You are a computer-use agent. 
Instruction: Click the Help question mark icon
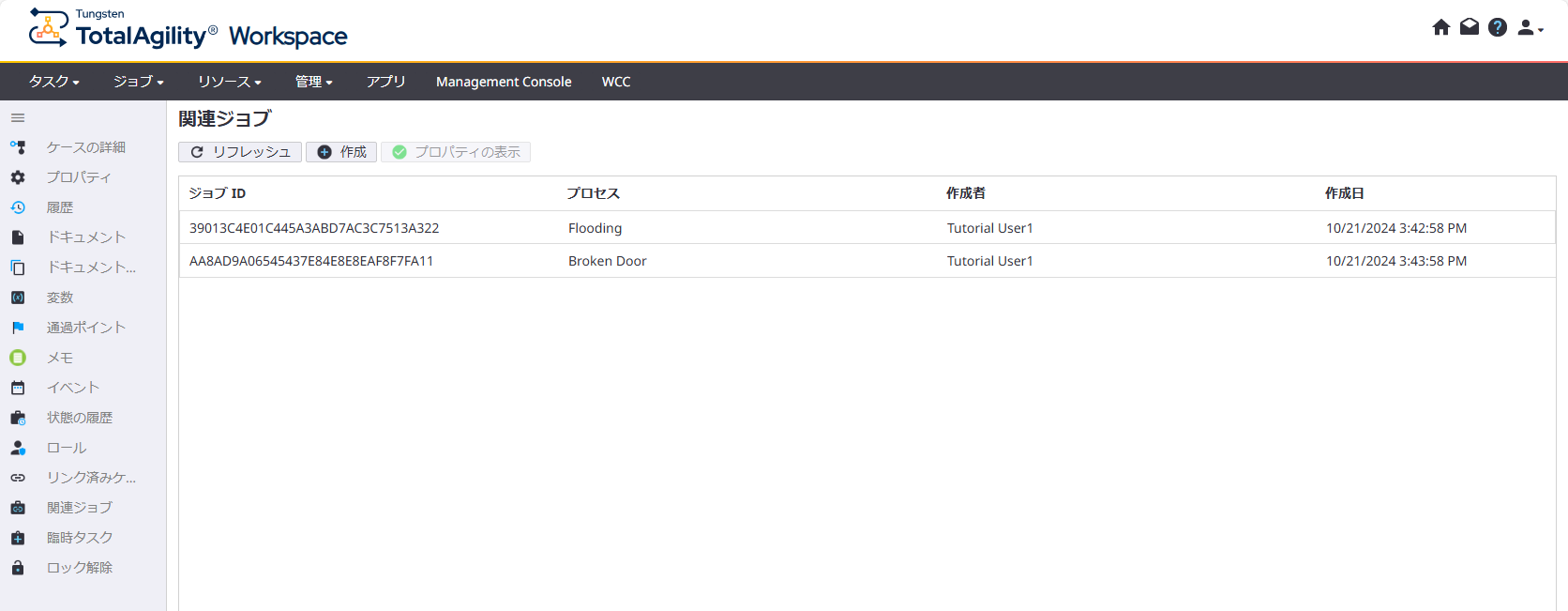pos(1498,27)
